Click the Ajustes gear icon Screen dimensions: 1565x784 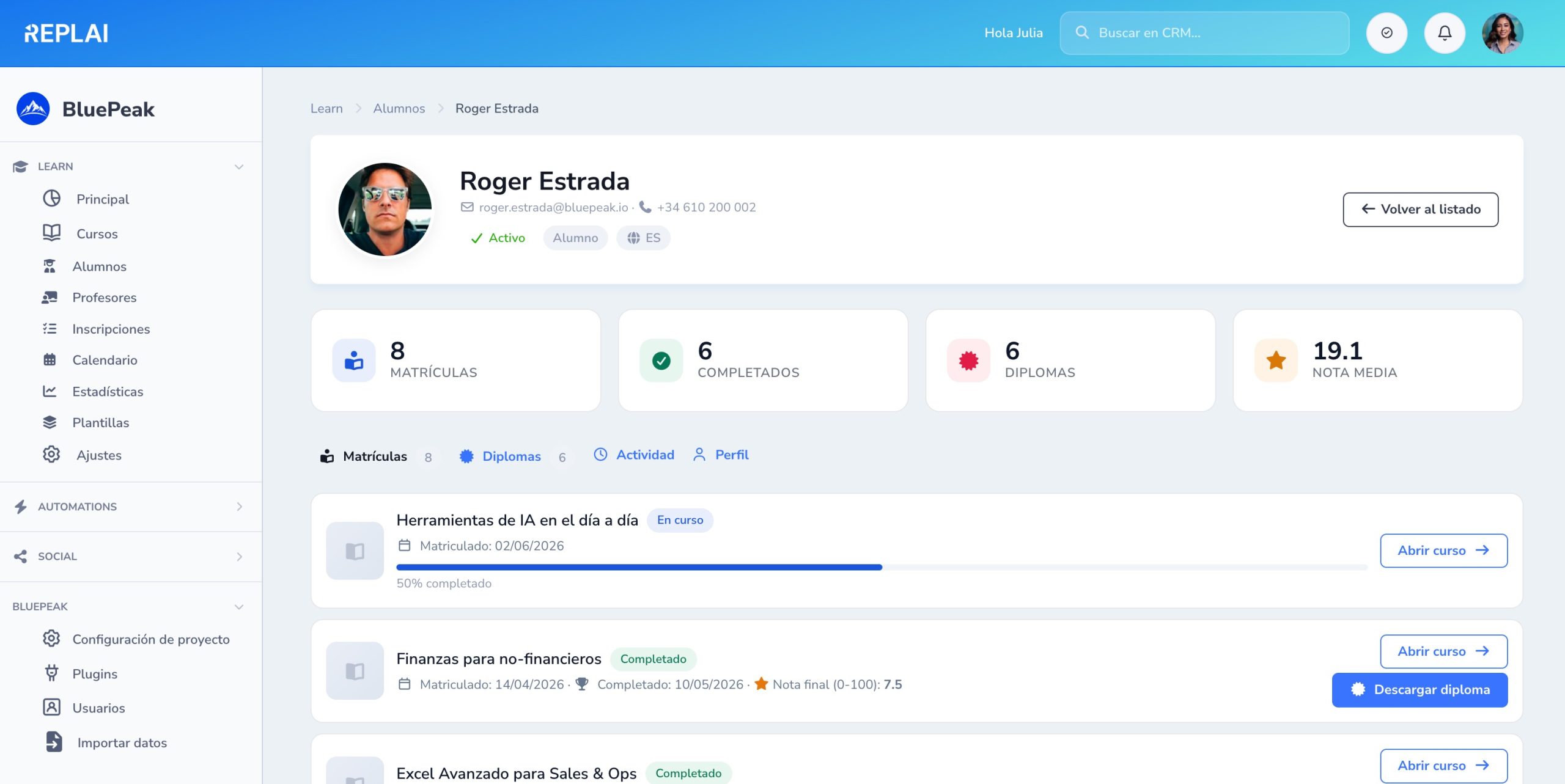51,455
